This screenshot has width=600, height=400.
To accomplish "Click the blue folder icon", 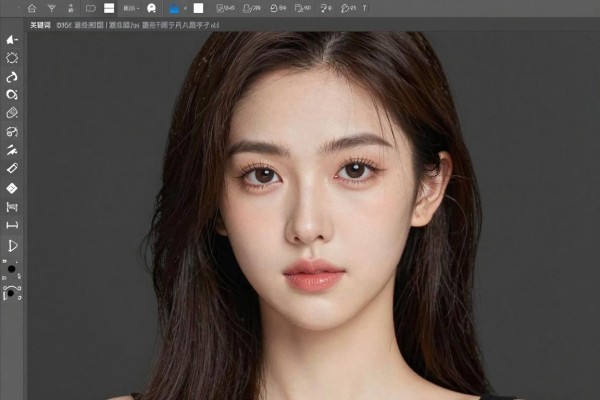I will coord(174,8).
